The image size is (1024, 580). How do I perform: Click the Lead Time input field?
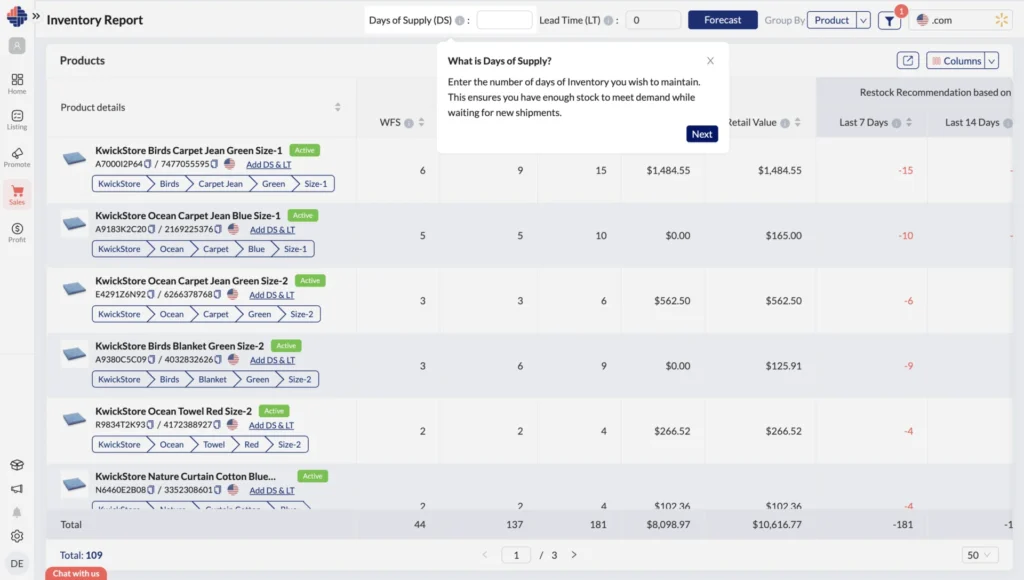pyautogui.click(x=653, y=20)
